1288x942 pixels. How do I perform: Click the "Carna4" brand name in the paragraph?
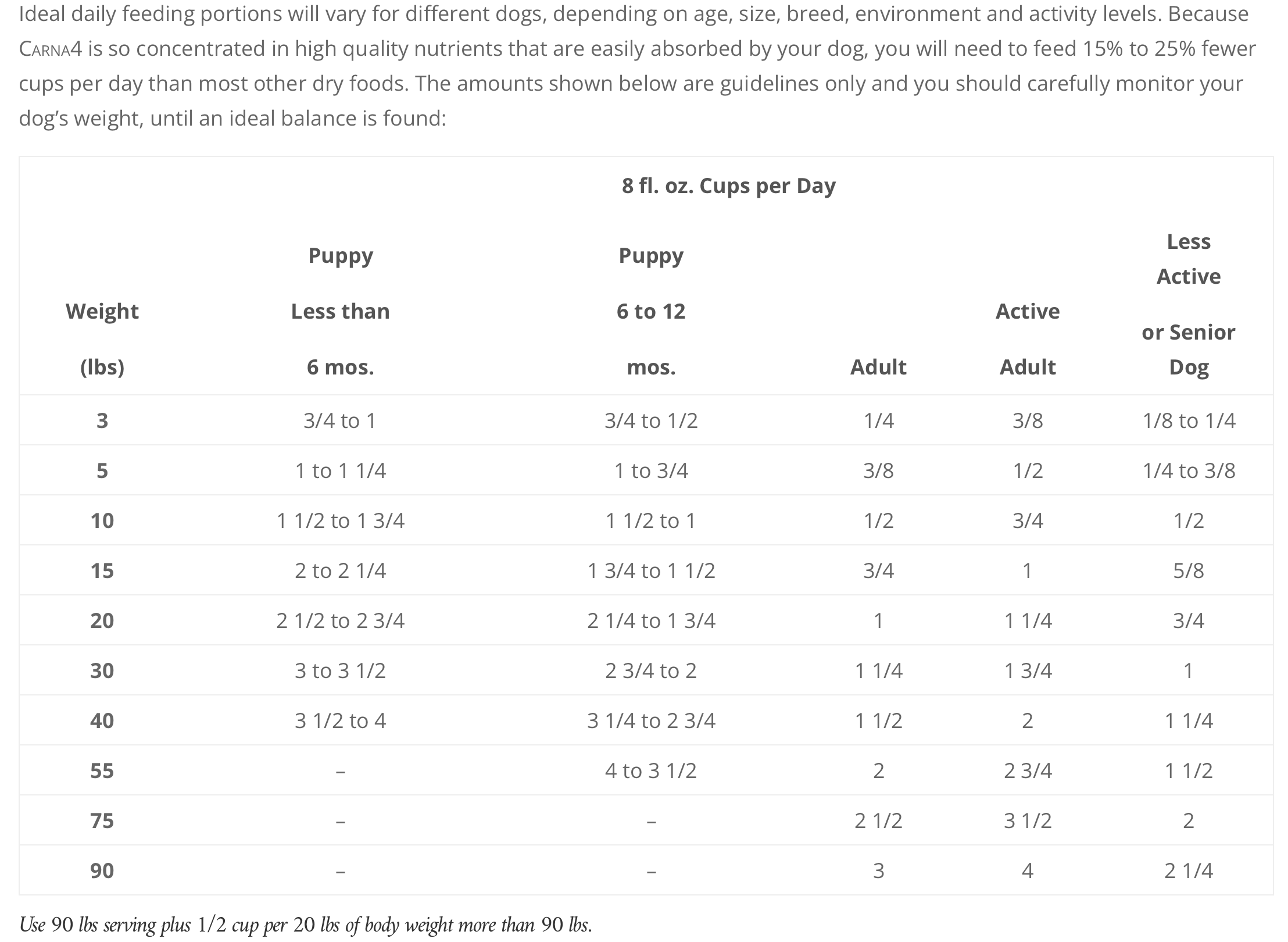coord(51,49)
